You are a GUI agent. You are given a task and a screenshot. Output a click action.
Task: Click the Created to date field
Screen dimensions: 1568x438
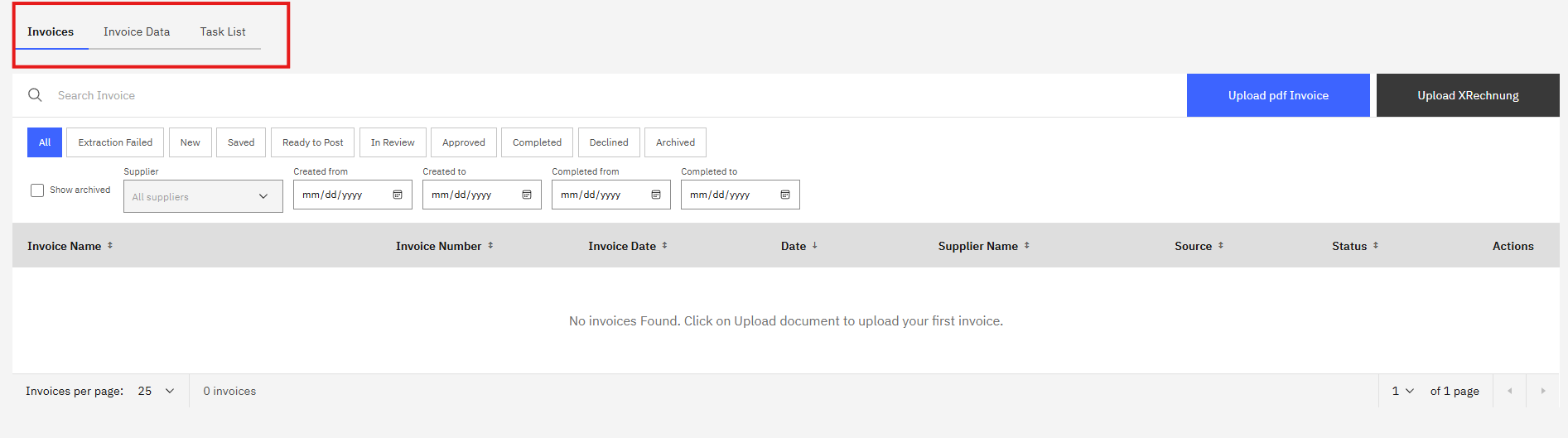click(482, 195)
